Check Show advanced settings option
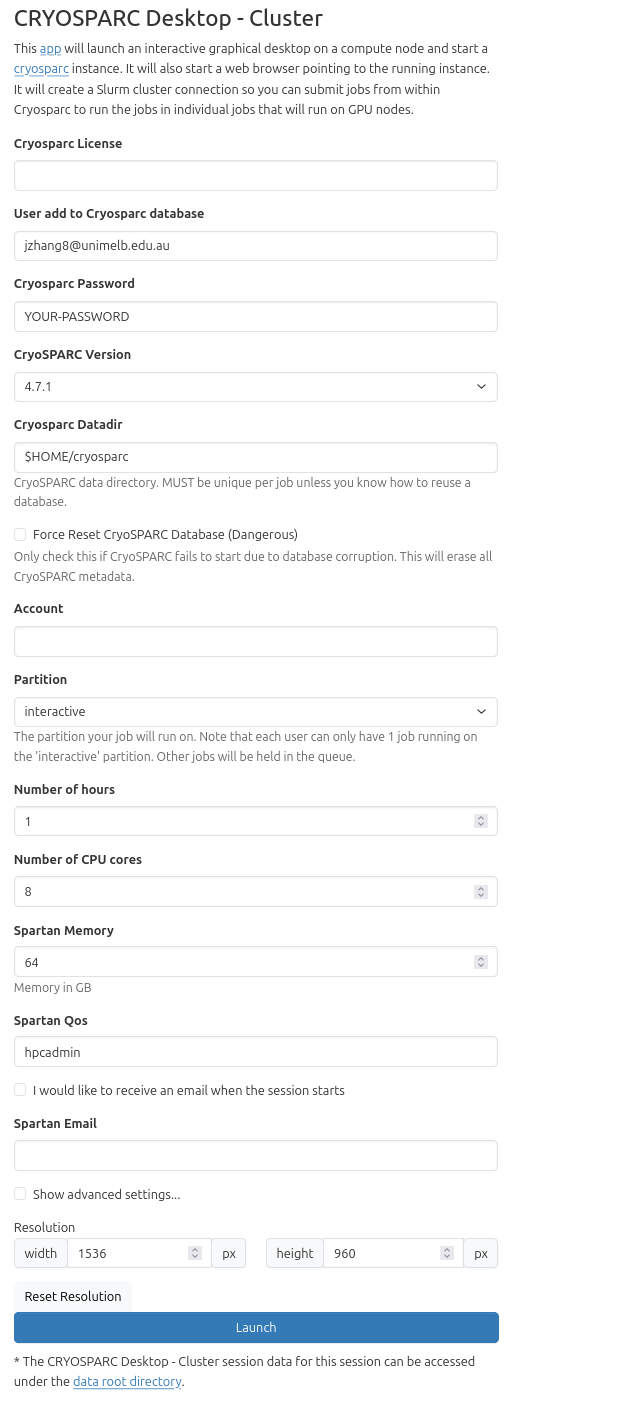Screen dimensions: 642x1418 point(20,1194)
